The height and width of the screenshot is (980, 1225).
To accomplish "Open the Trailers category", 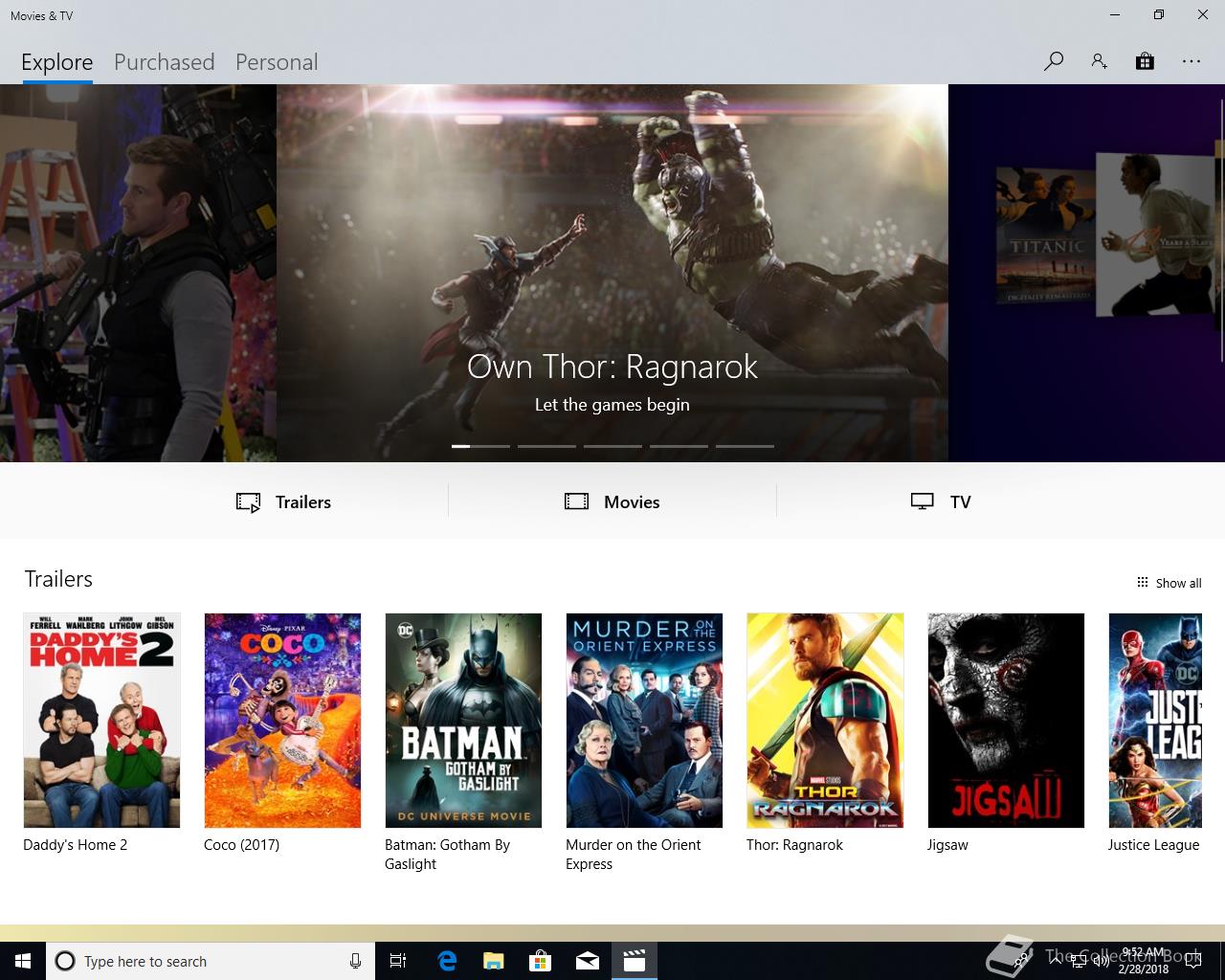I will click(283, 502).
